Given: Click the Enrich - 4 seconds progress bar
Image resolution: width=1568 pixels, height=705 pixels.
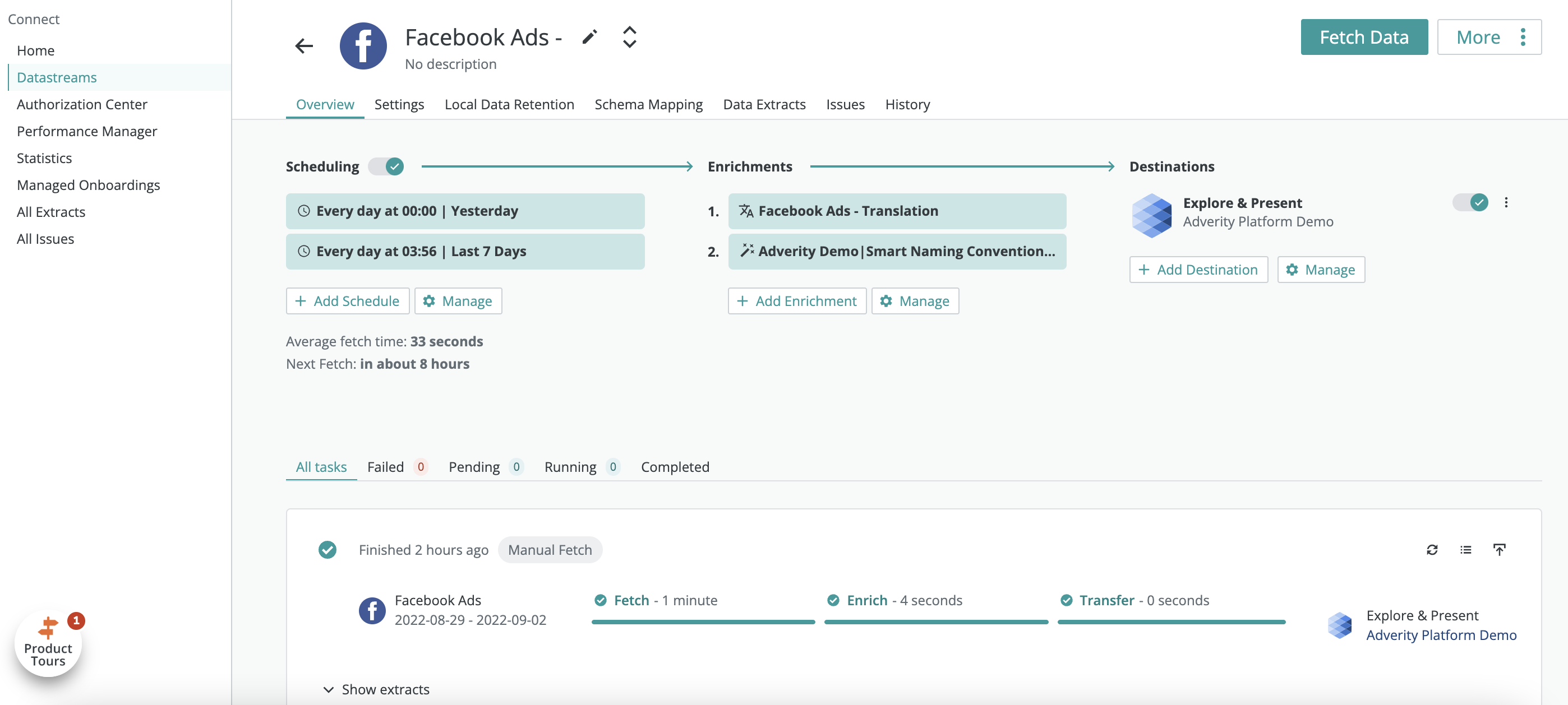Looking at the screenshot, I should pos(936,622).
